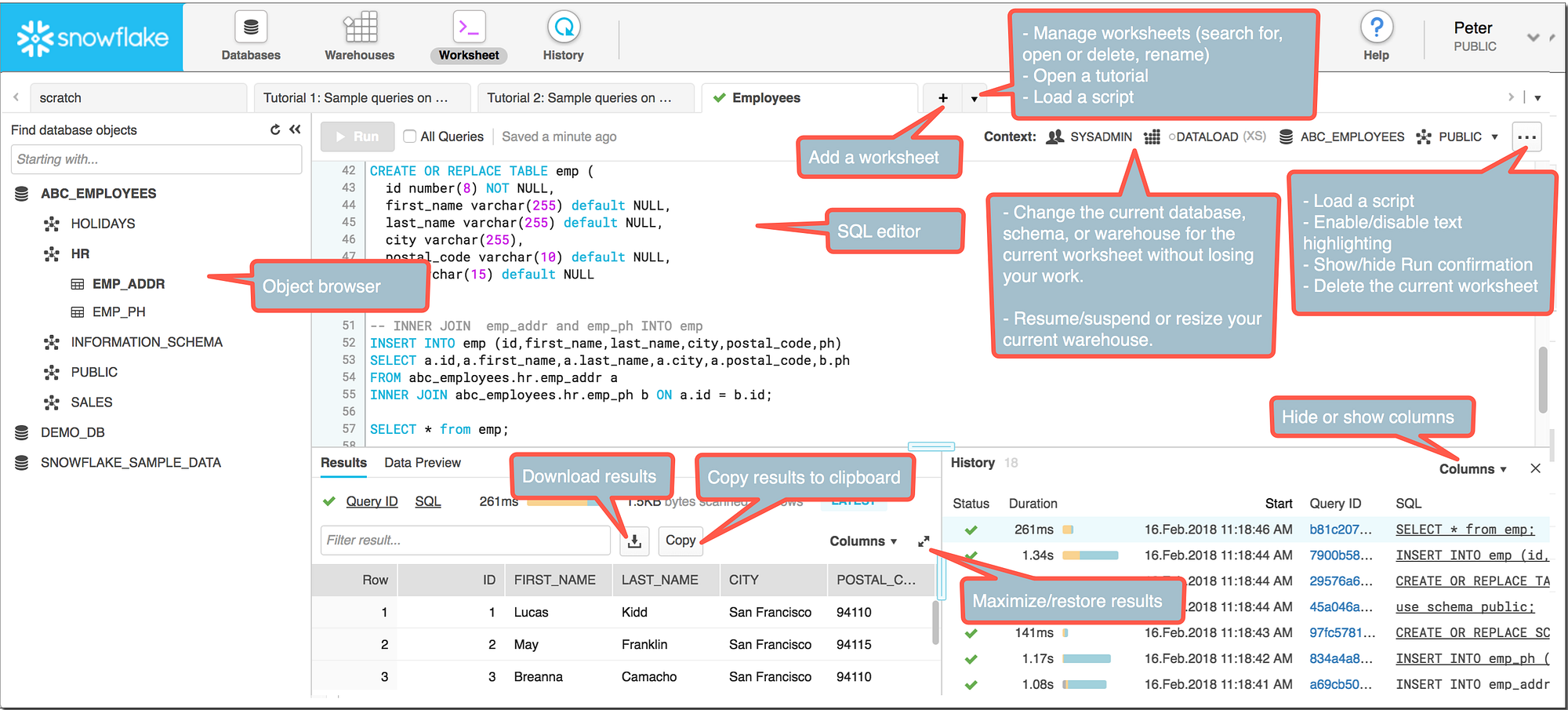1568x710 pixels.
Task: Open the Columns dropdown in results pane
Action: (x=862, y=541)
